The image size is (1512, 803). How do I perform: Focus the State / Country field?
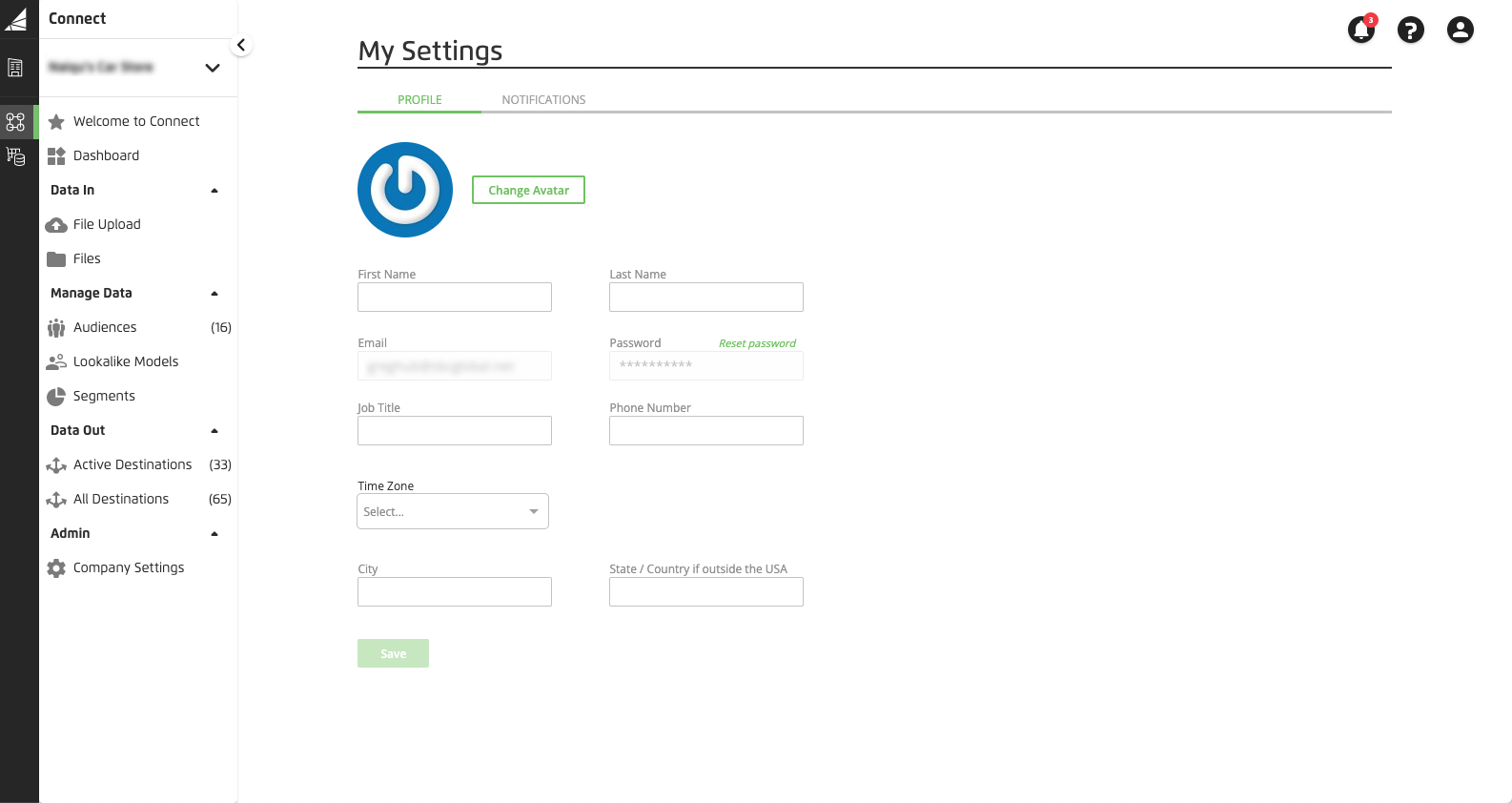(706, 591)
